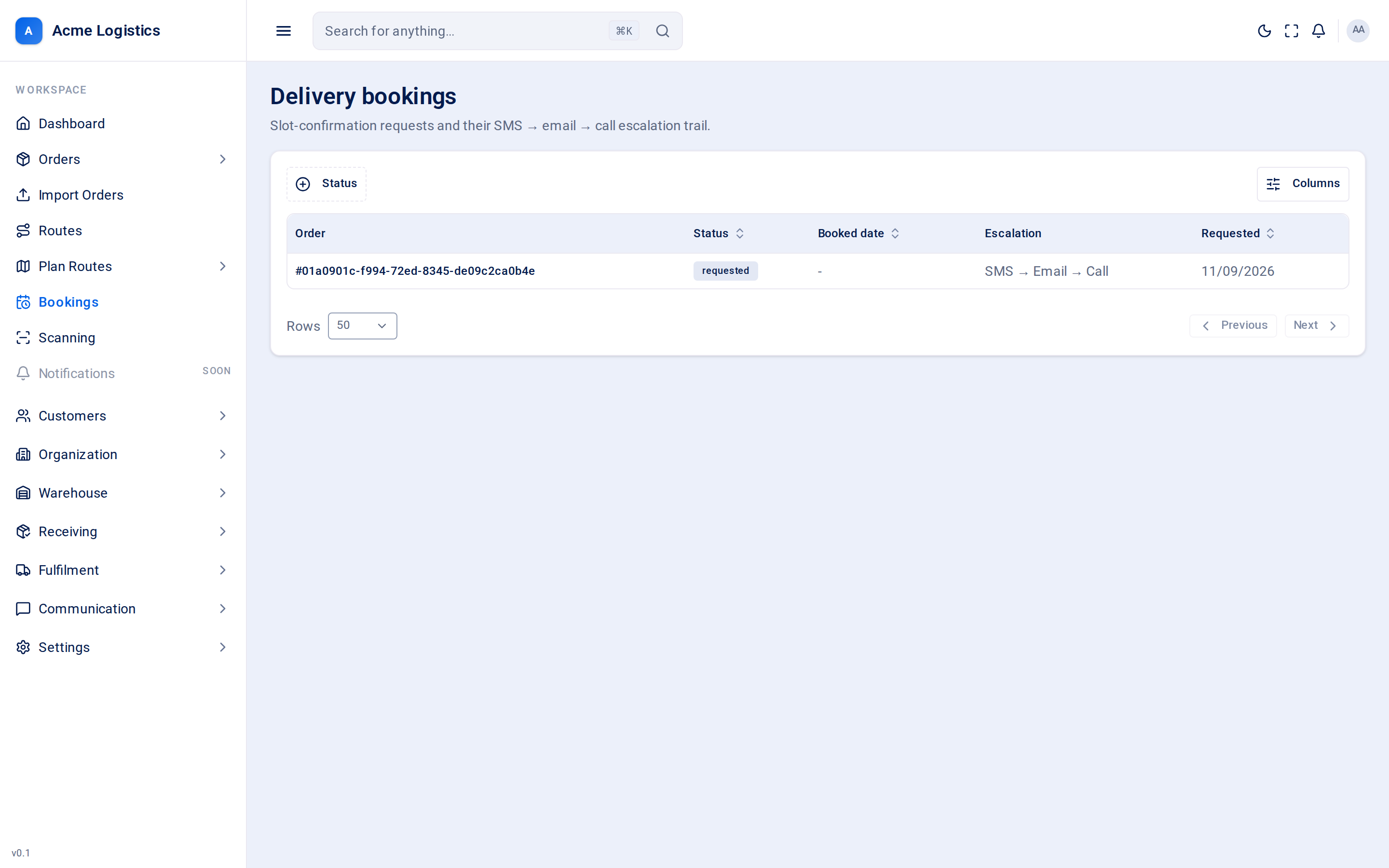Expand the Customers chevron
Screen dimensions: 1389x868
click(223, 416)
